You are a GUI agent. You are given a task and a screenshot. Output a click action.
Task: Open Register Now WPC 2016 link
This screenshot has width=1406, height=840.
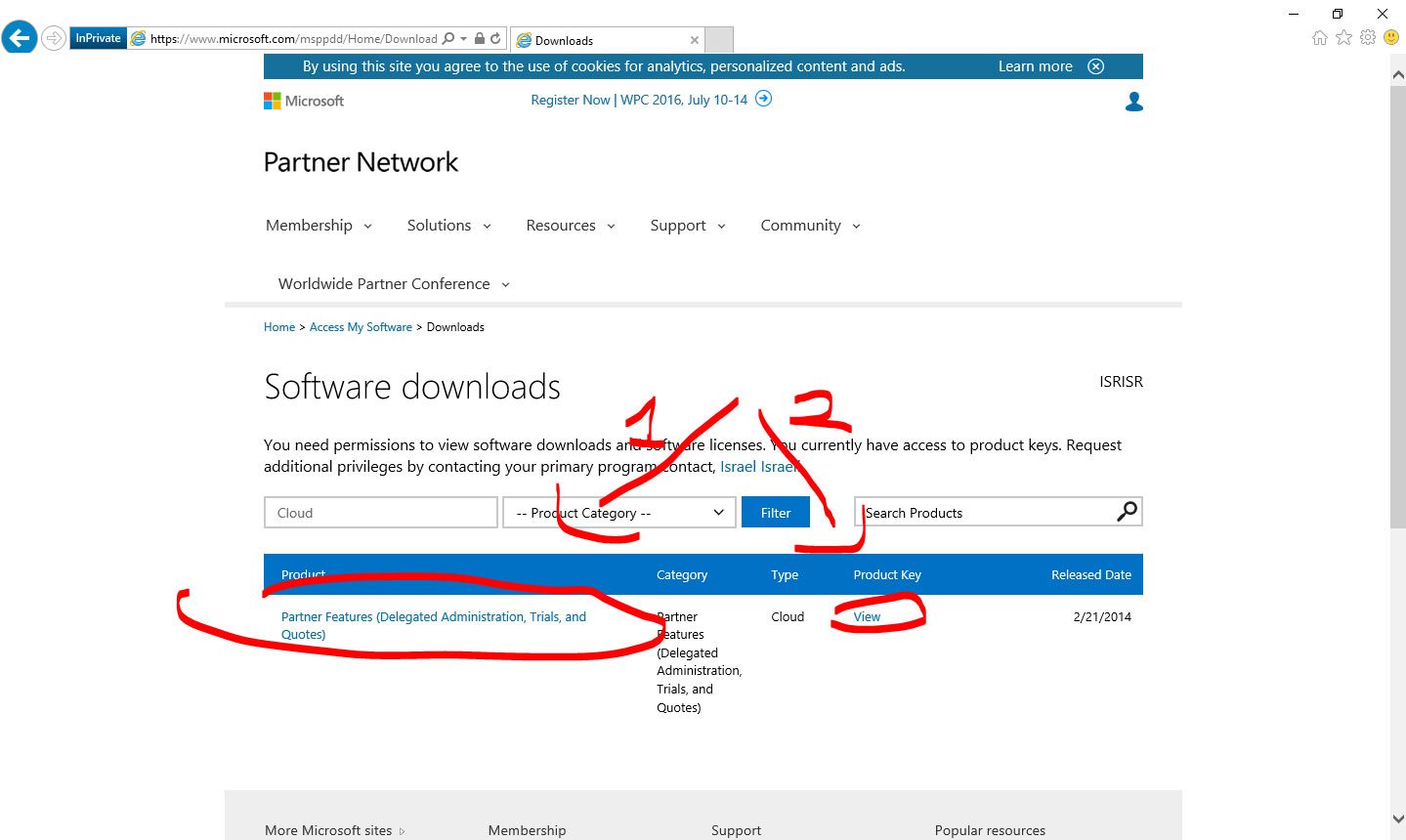tap(639, 100)
